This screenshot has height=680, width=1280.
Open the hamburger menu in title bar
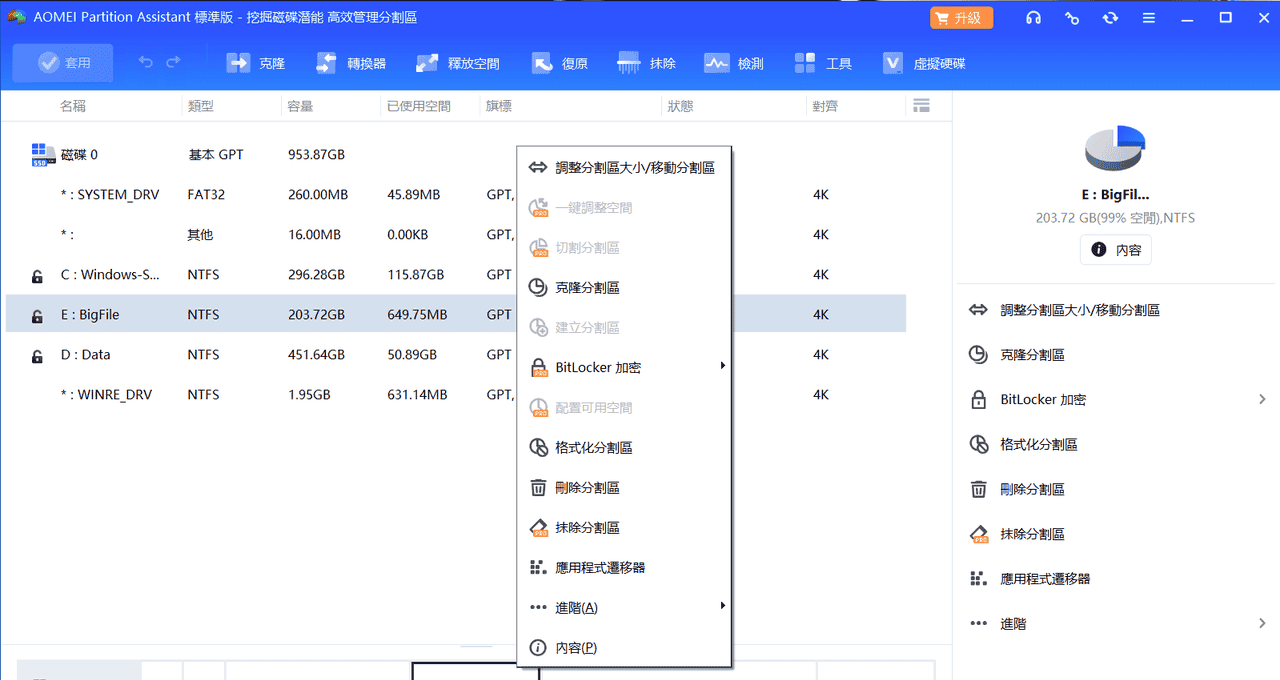pyautogui.click(x=1149, y=17)
